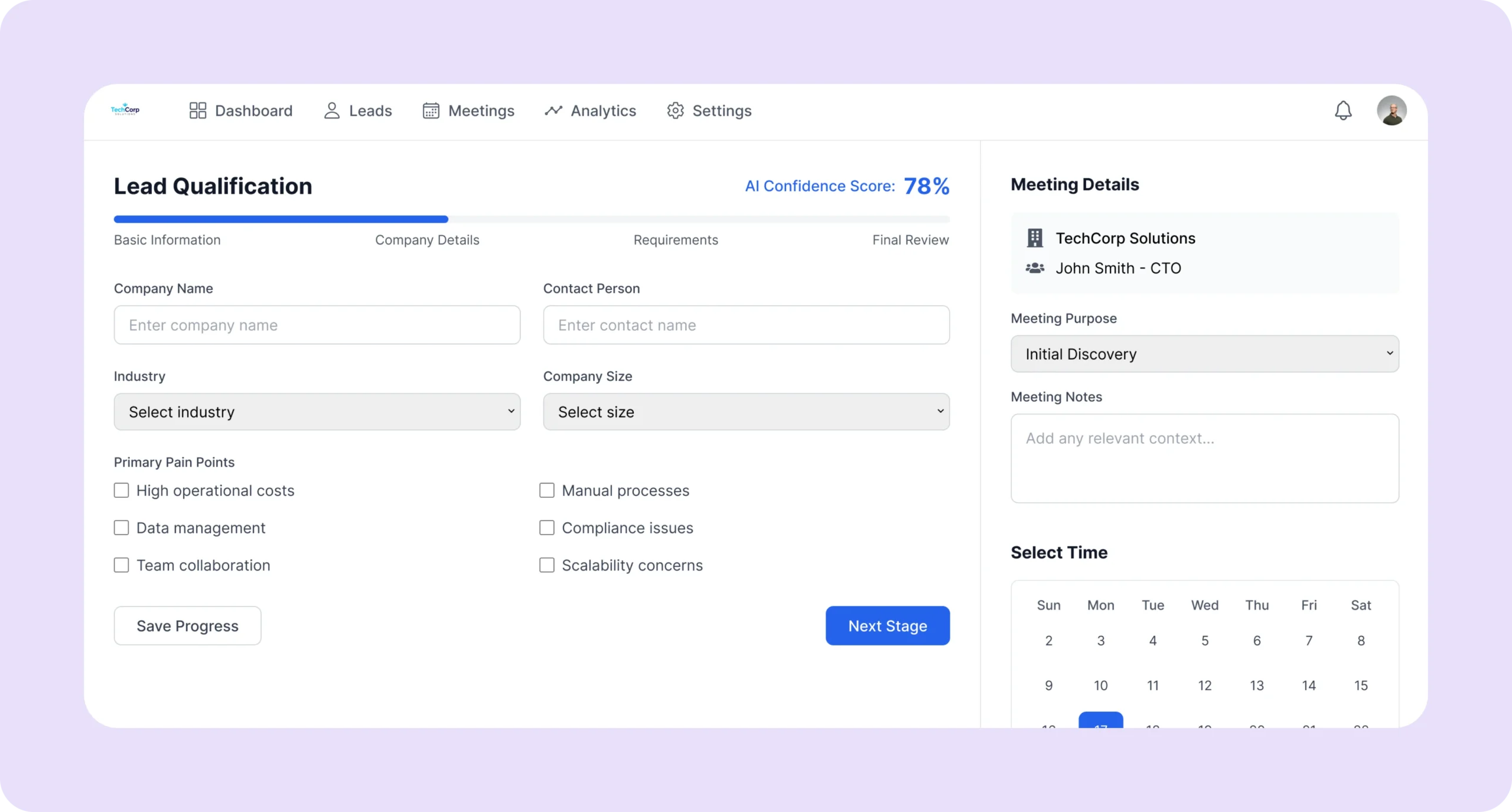Click the blue qualification progress bar

(x=281, y=219)
